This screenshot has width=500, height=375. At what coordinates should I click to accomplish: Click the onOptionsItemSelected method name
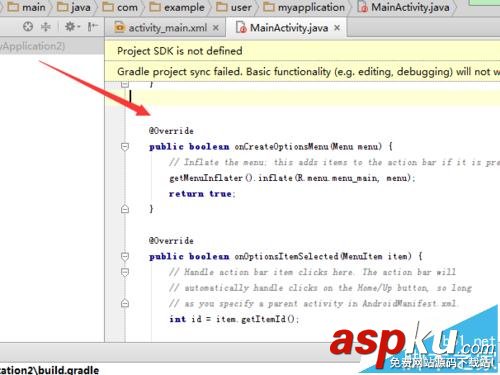click(x=286, y=256)
